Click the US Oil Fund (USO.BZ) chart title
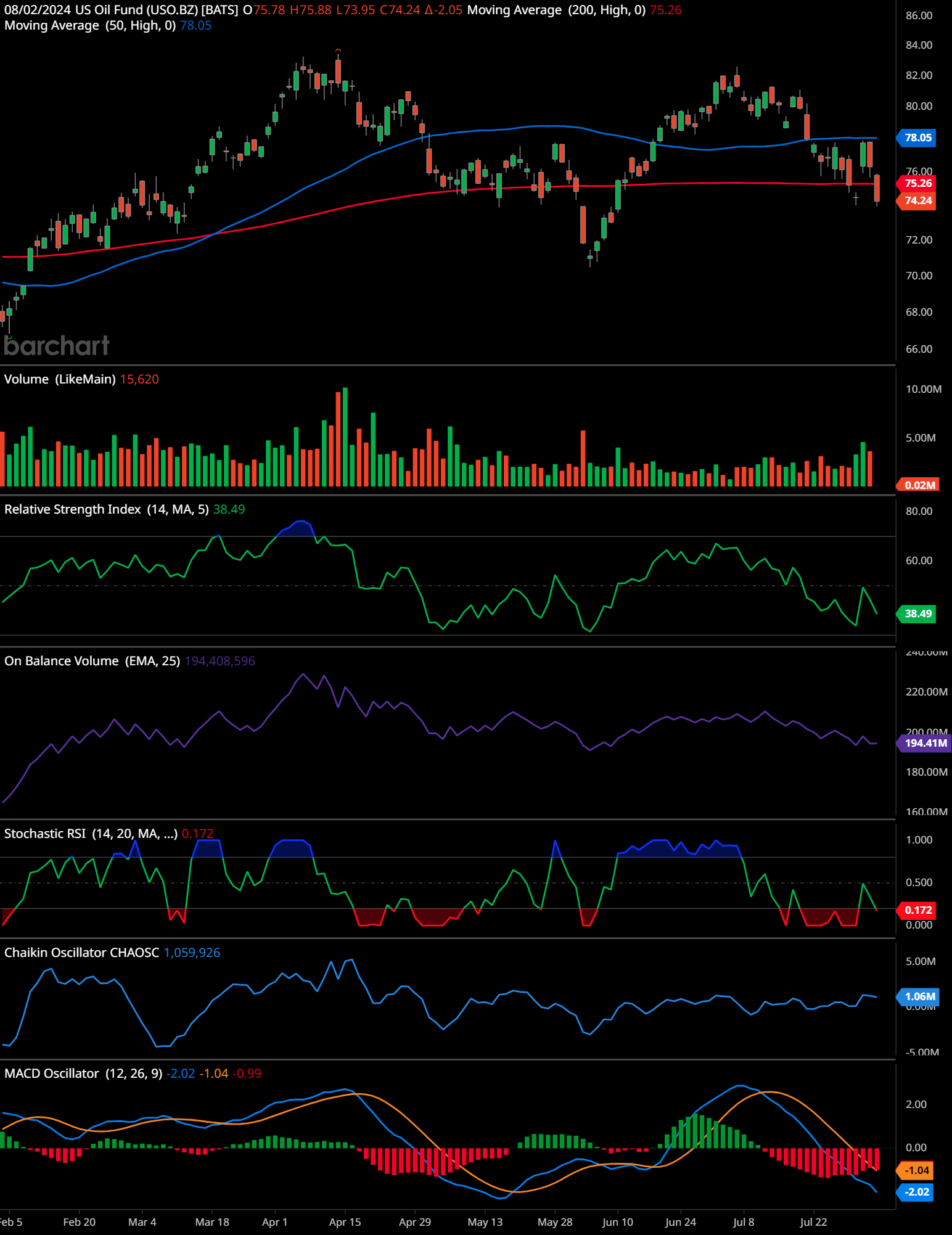This screenshot has height=1235, width=952. click(x=156, y=10)
